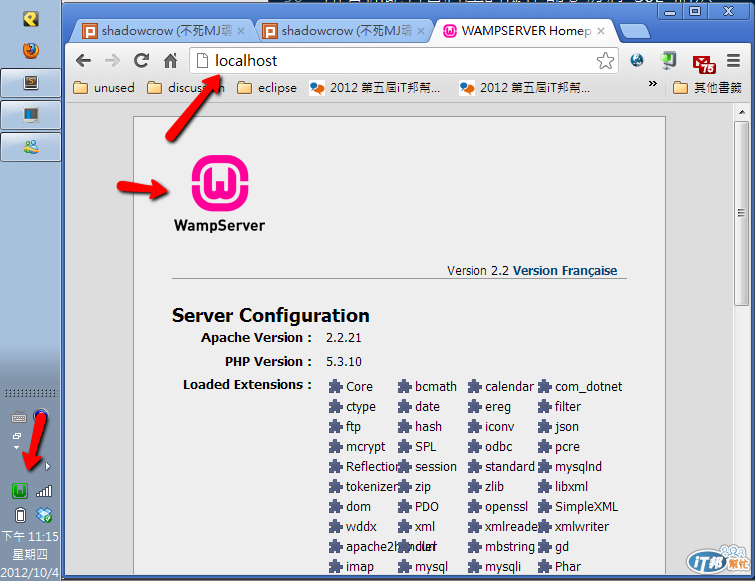This screenshot has height=581, width=755.
Task: Launch Firefox from the sidebar
Action: pyautogui.click(x=31, y=50)
